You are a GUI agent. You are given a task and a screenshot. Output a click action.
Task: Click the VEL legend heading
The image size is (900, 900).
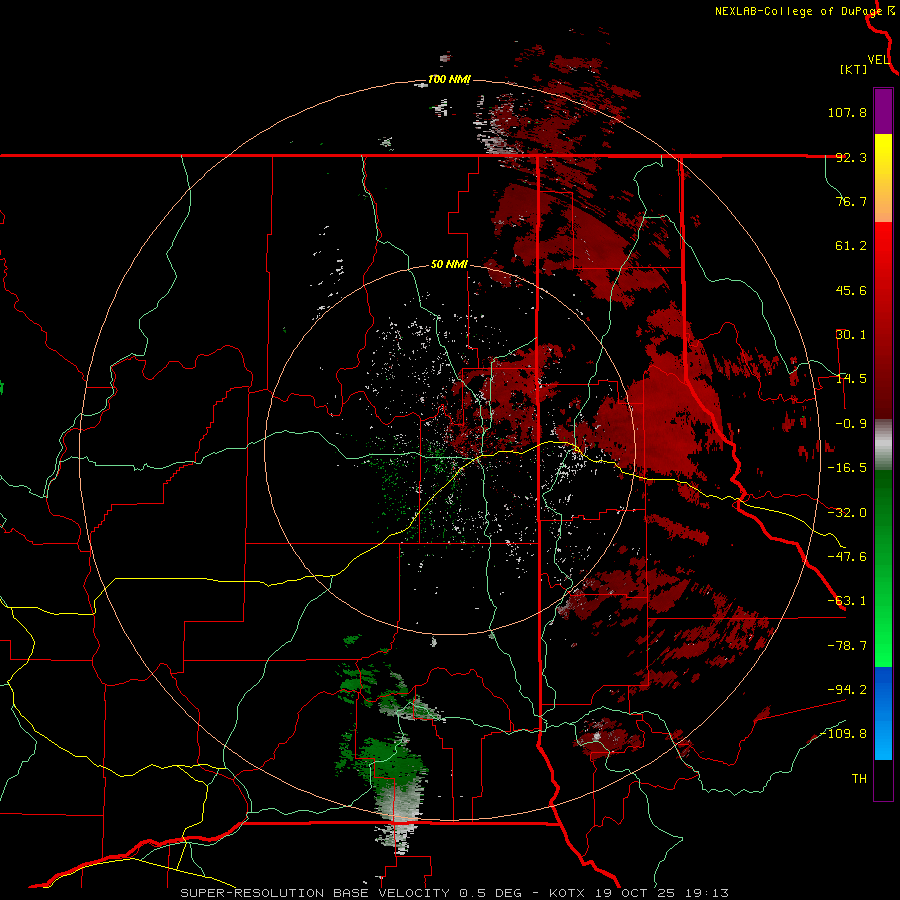click(878, 60)
